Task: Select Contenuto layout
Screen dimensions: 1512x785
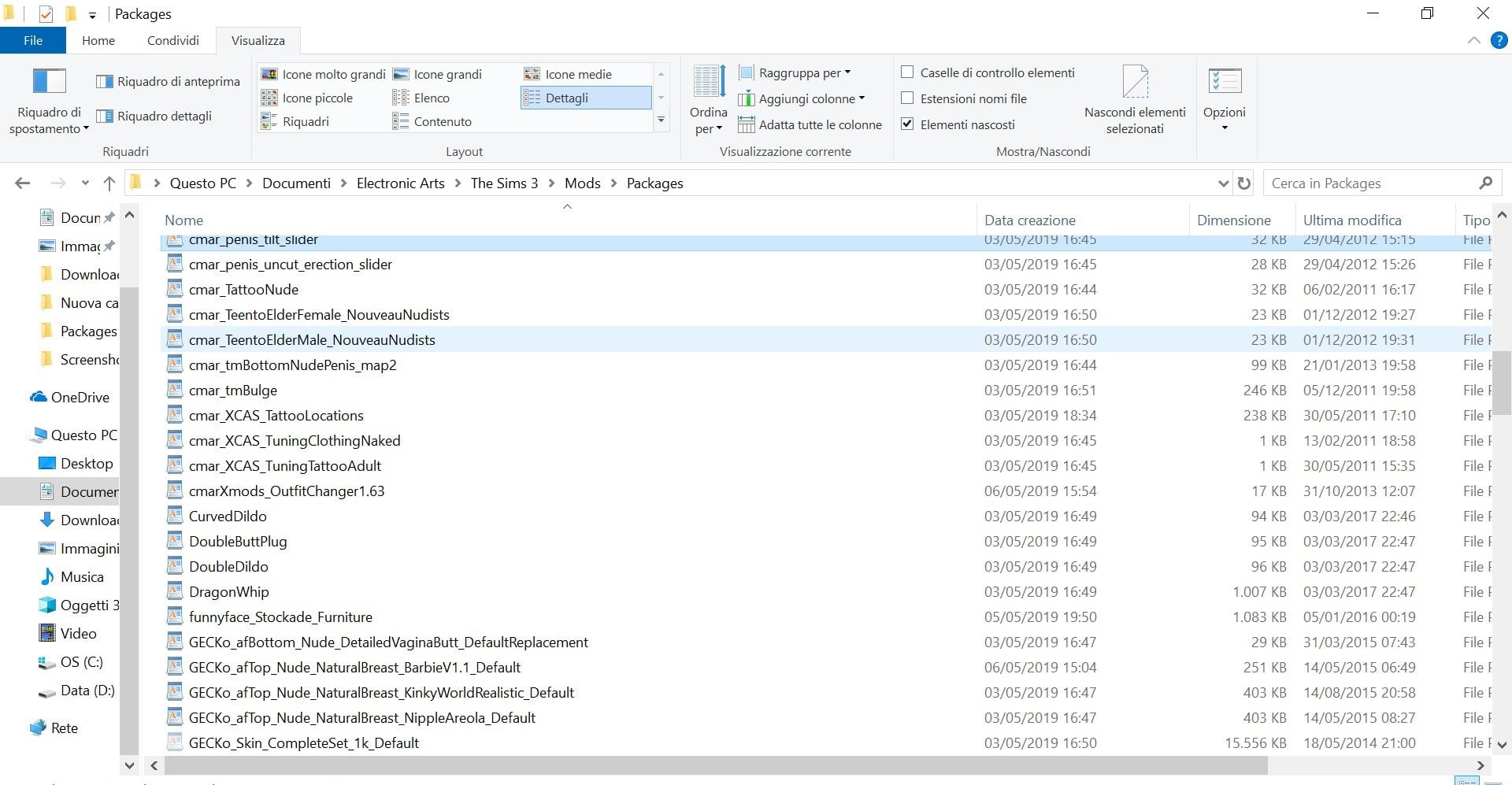Action: click(x=432, y=121)
